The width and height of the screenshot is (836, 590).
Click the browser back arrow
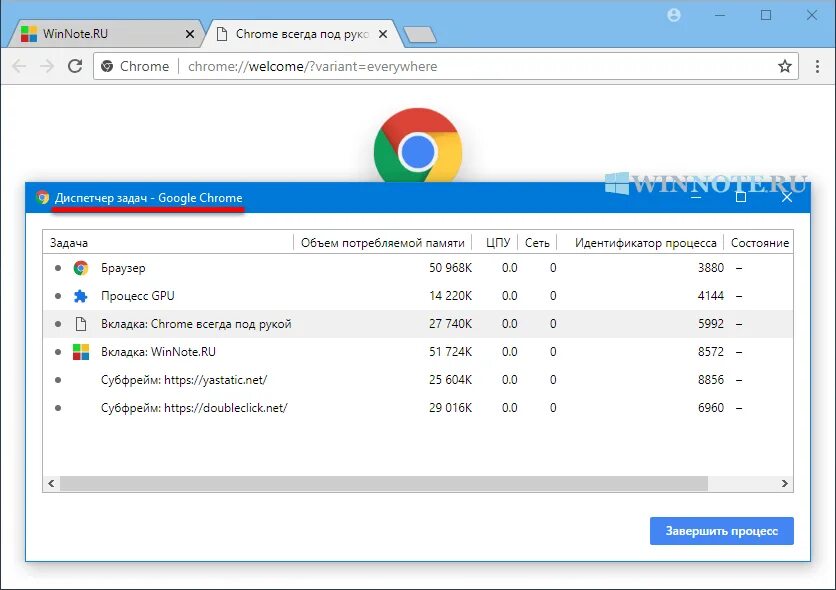(x=19, y=66)
